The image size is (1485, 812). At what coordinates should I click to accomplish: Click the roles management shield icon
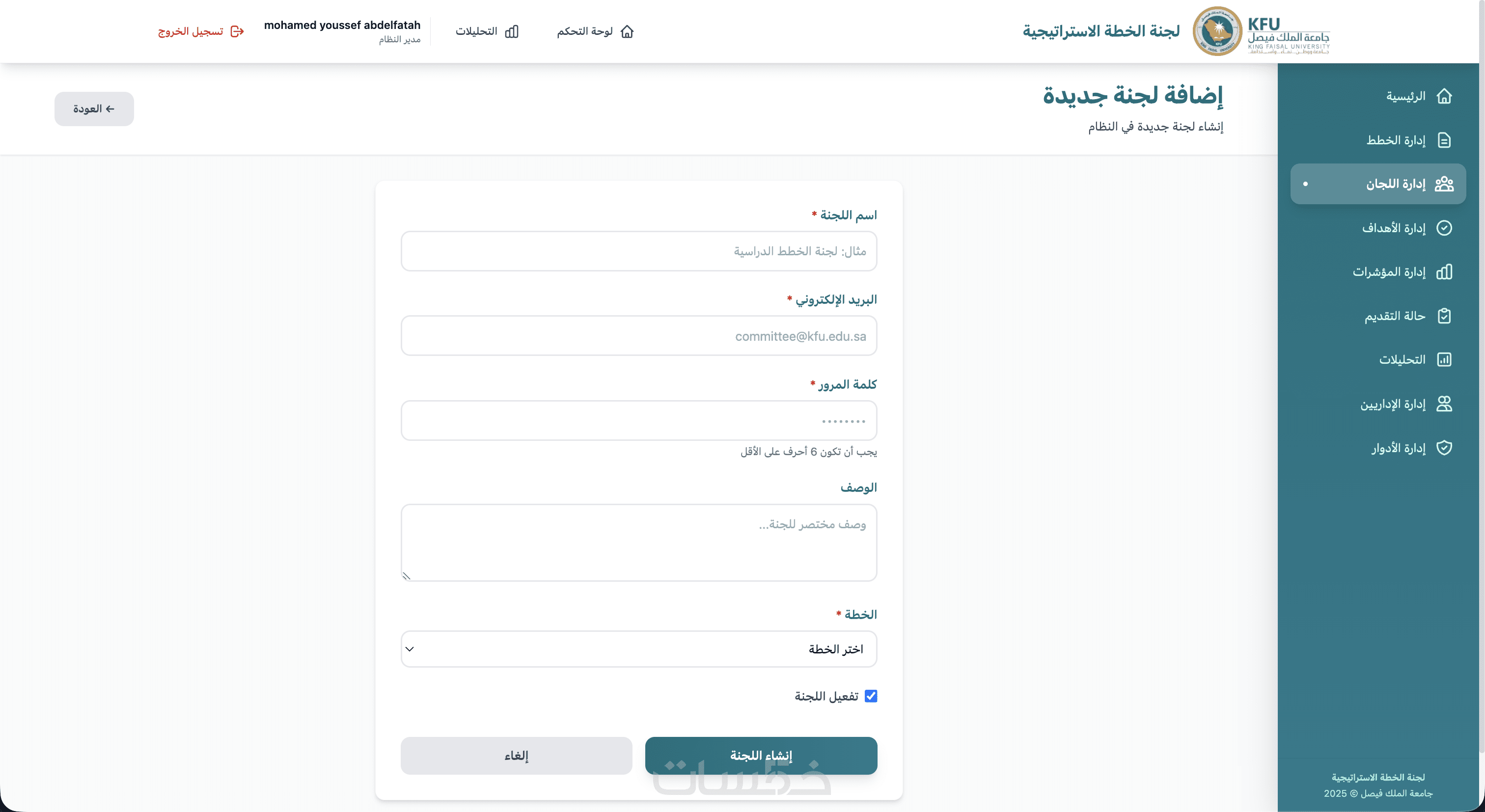click(1443, 448)
